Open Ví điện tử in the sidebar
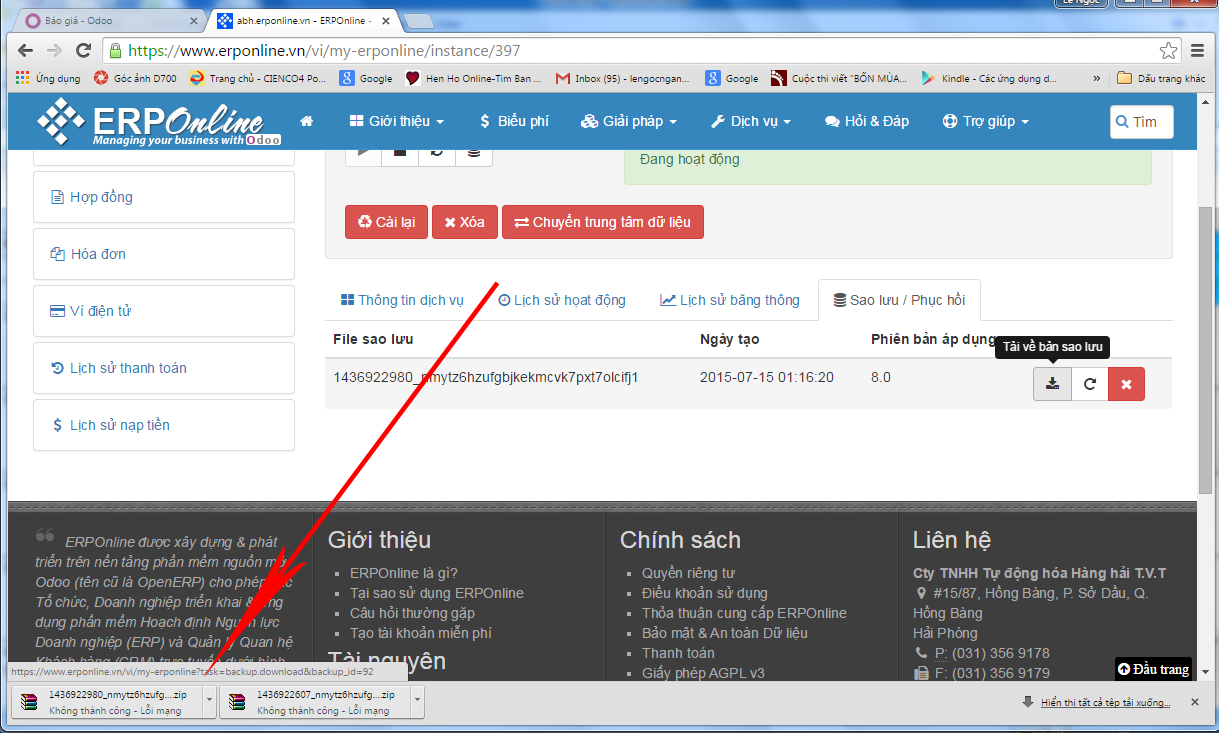This screenshot has width=1219, height=733. pos(164,311)
